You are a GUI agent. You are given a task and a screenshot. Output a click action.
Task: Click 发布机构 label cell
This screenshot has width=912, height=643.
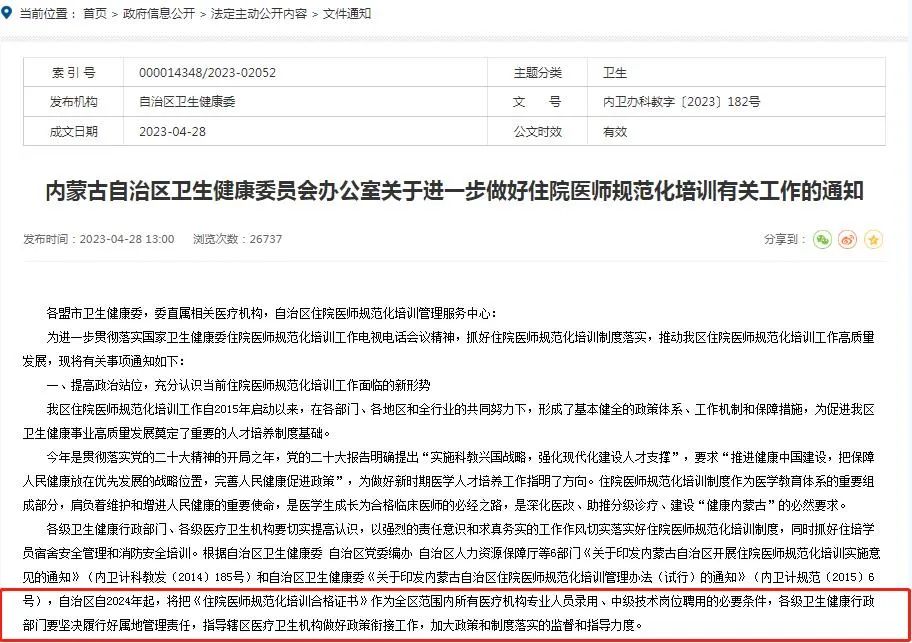click(x=73, y=102)
